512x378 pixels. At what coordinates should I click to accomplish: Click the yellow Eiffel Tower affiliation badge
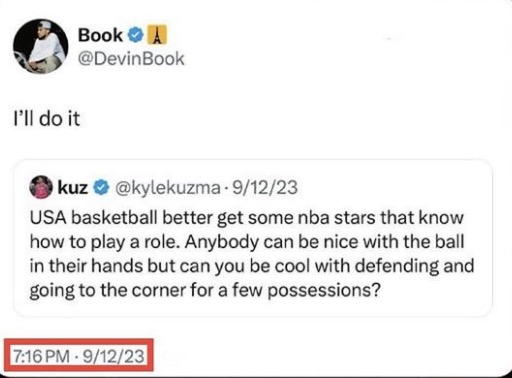[157, 35]
